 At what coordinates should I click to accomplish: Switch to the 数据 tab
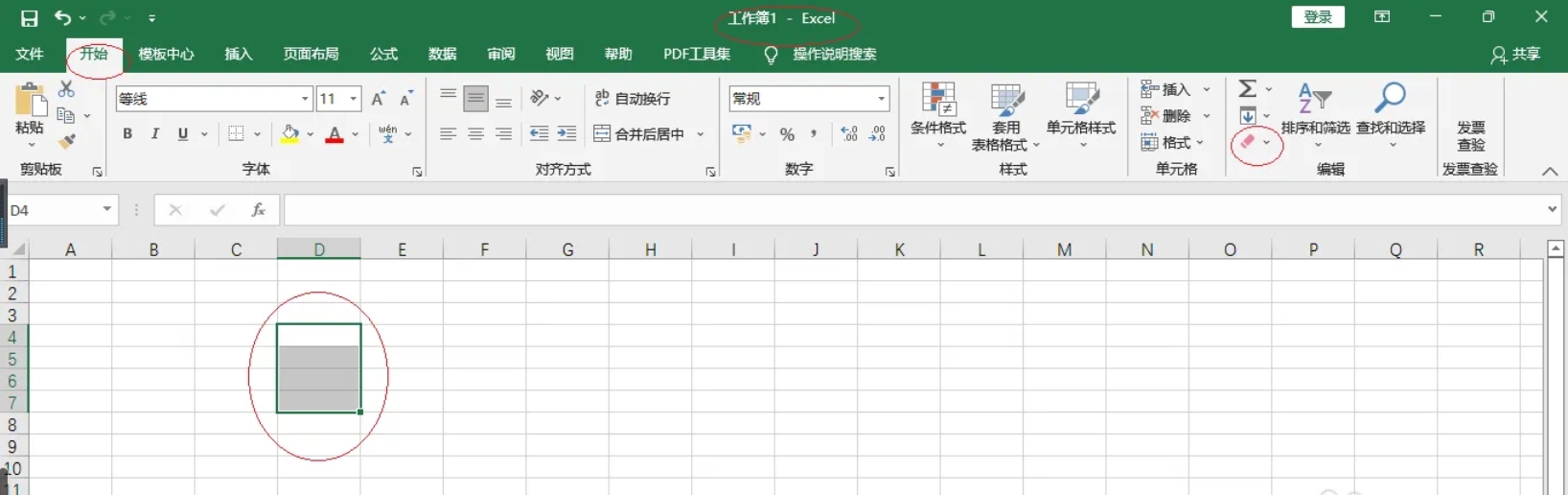coord(443,55)
